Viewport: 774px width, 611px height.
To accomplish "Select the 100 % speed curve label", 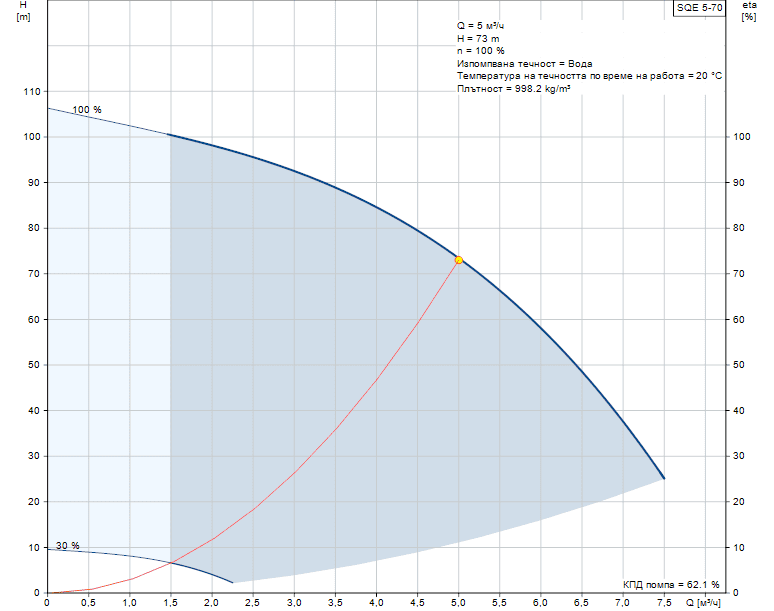I will click(x=87, y=110).
